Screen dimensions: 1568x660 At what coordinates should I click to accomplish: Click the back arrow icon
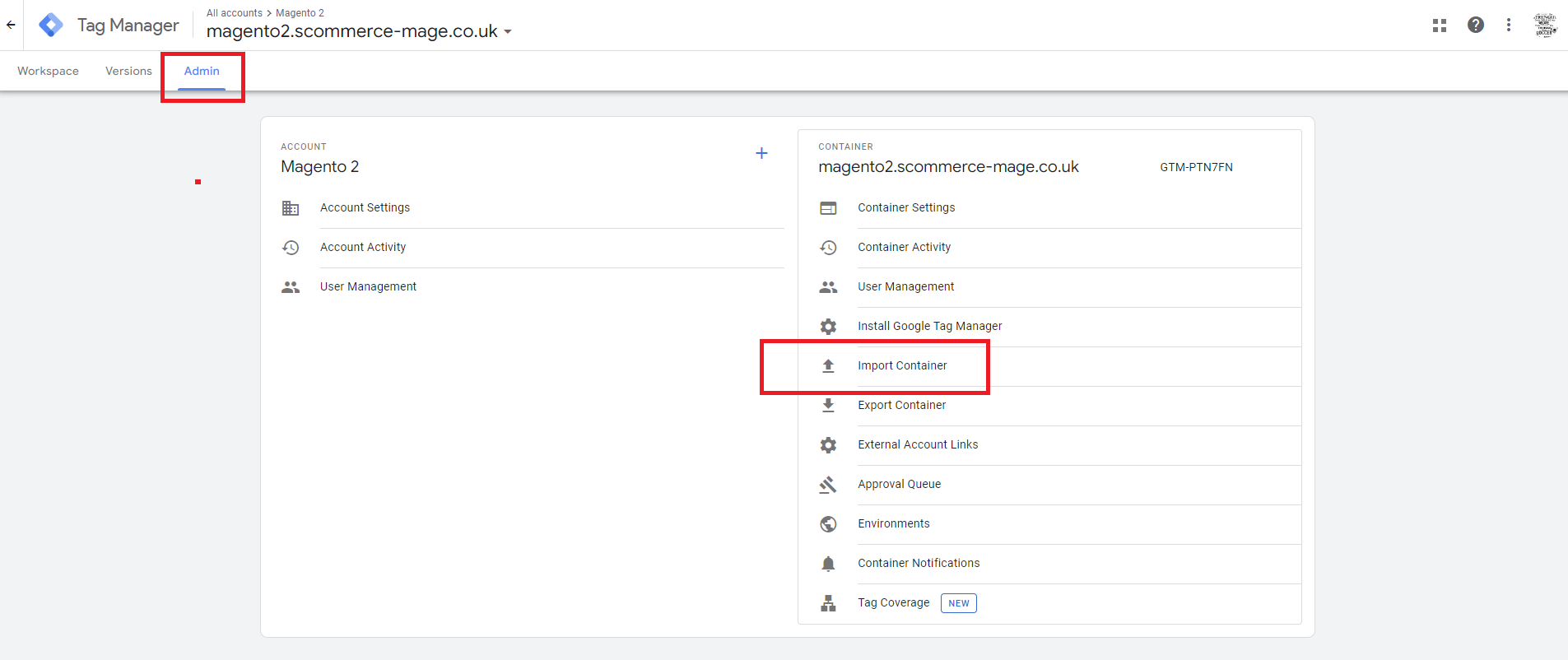pyautogui.click(x=11, y=25)
